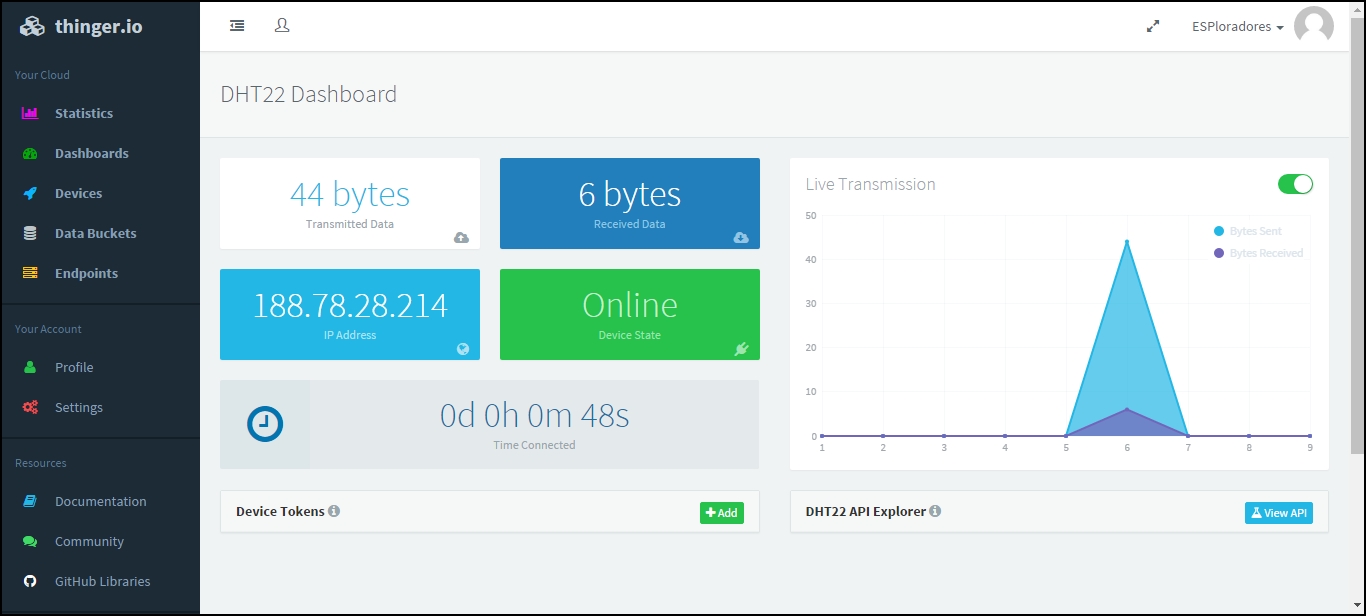Image resolution: width=1366 pixels, height=616 pixels.
Task: Turn off the Live Transmission switch
Action: tap(1295, 184)
